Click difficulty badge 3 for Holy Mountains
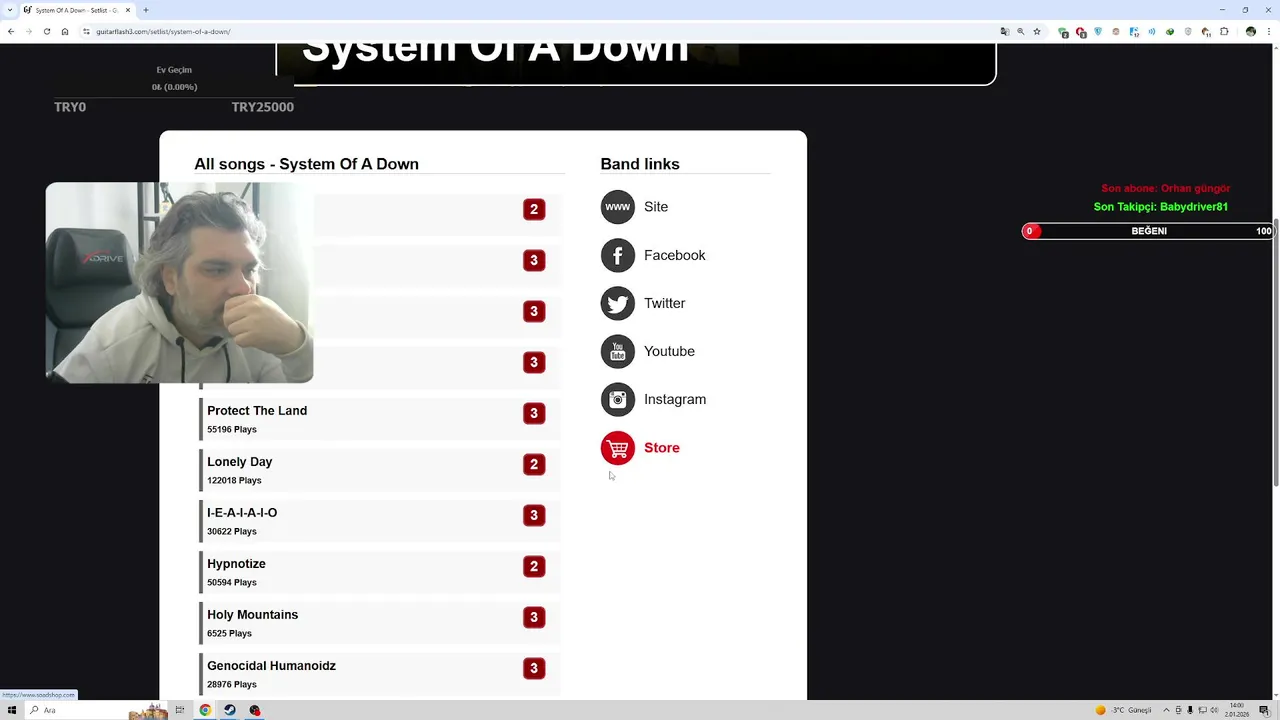1280x720 pixels. pyautogui.click(x=534, y=617)
